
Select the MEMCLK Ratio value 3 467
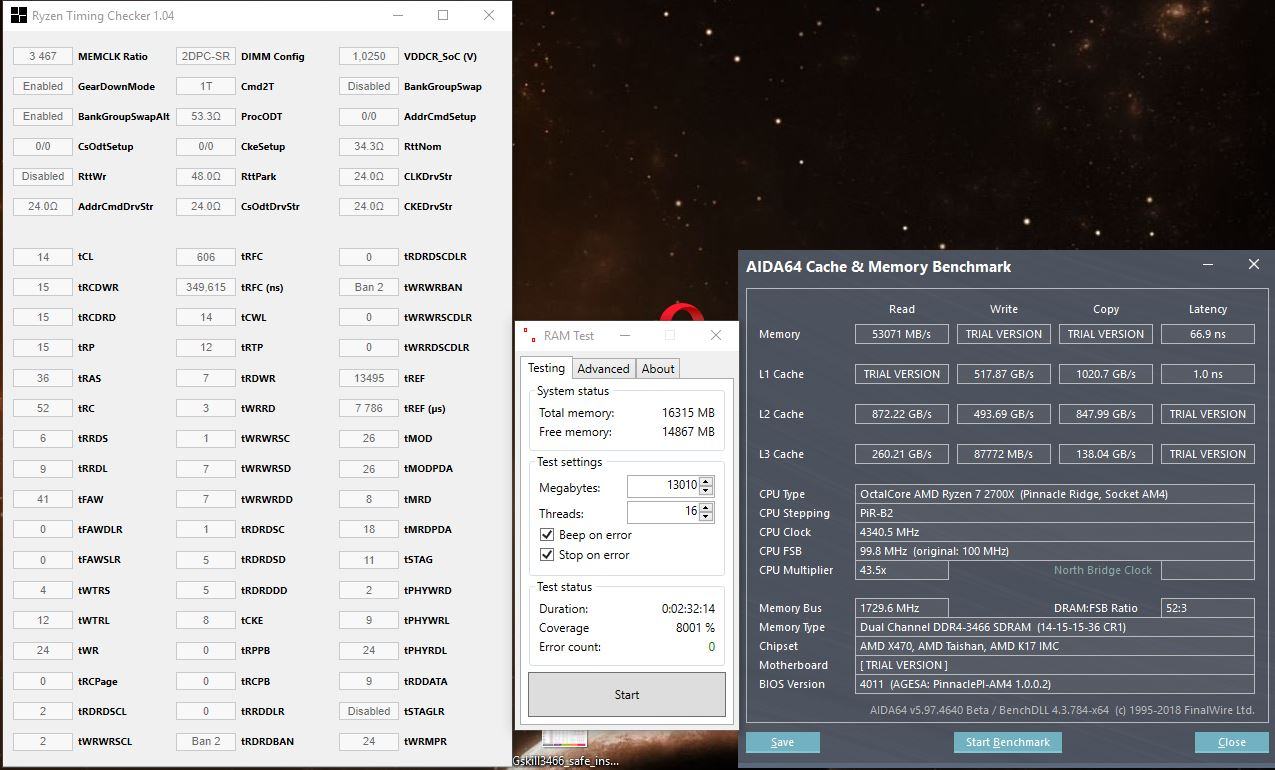click(43, 56)
